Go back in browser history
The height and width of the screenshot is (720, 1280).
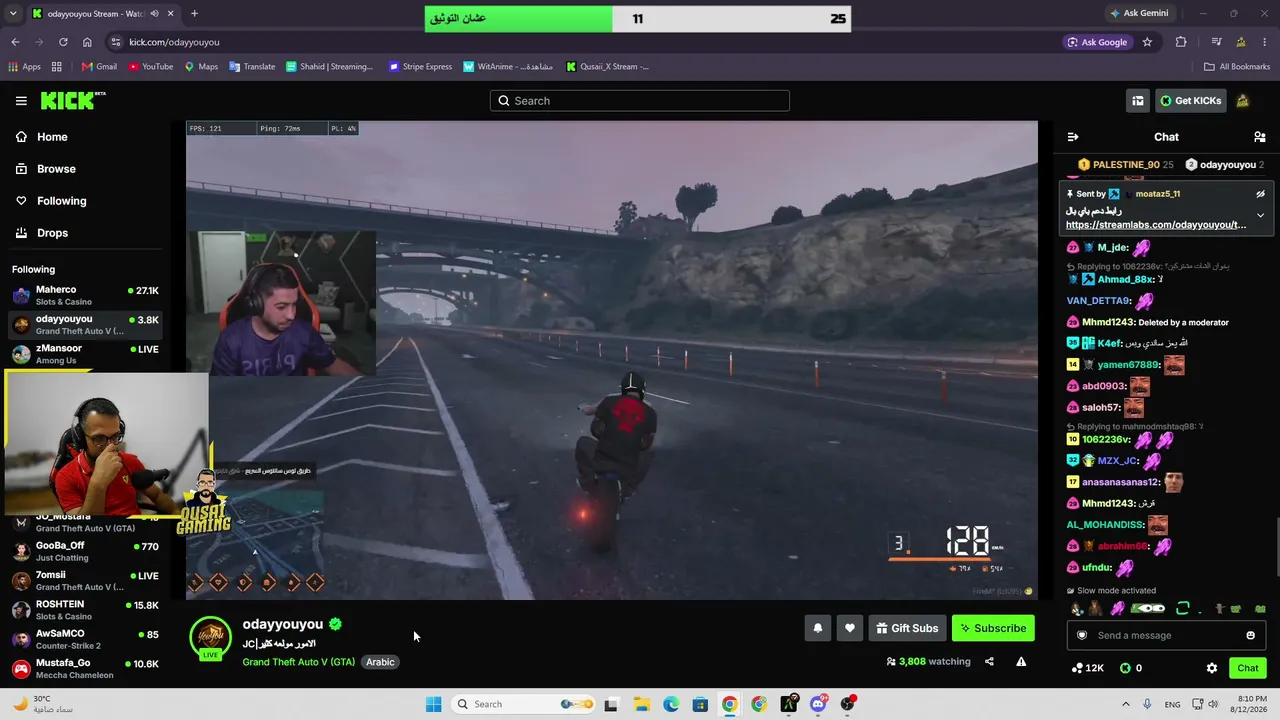[x=15, y=42]
